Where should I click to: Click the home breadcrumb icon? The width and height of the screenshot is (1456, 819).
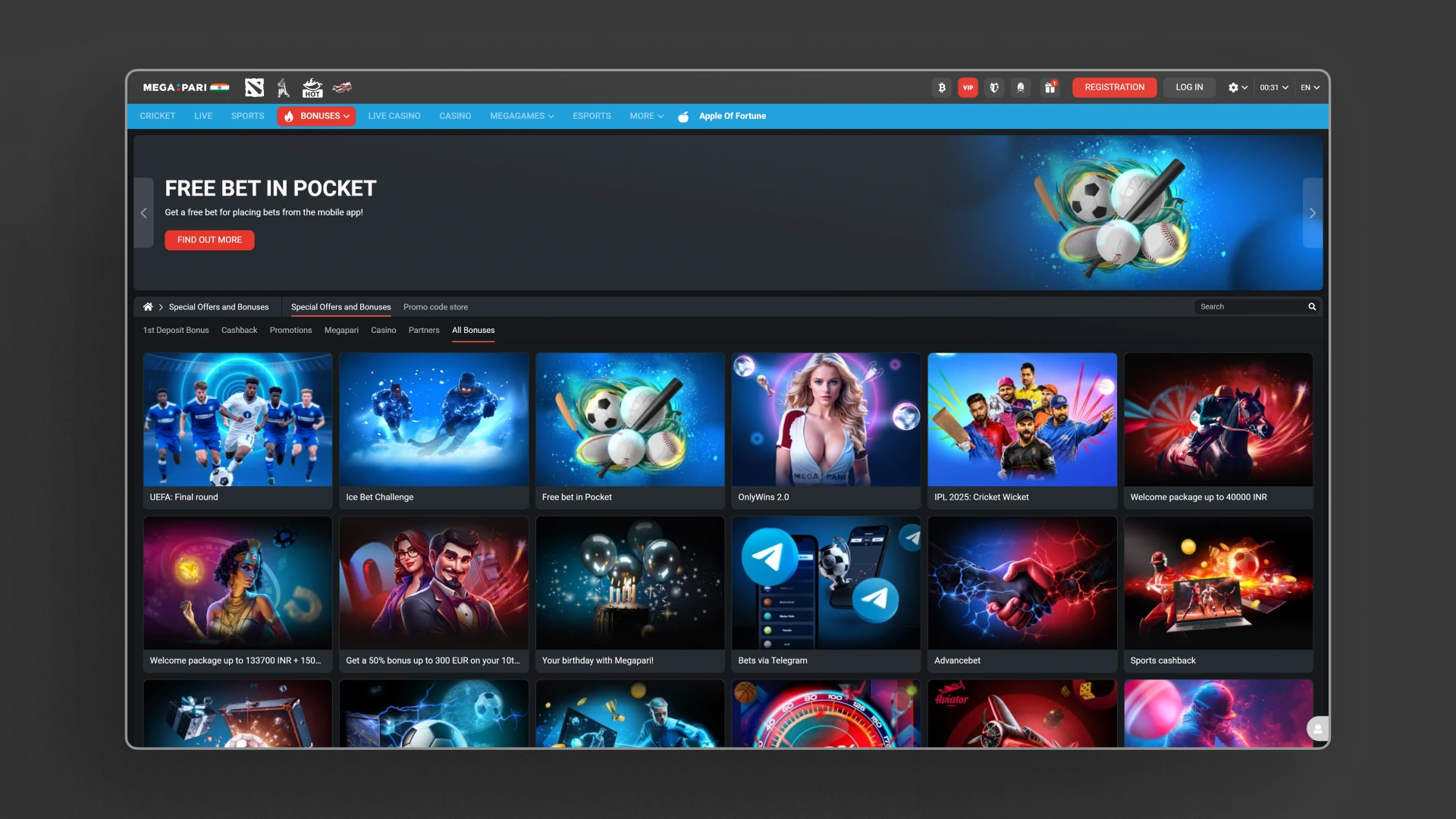148,306
